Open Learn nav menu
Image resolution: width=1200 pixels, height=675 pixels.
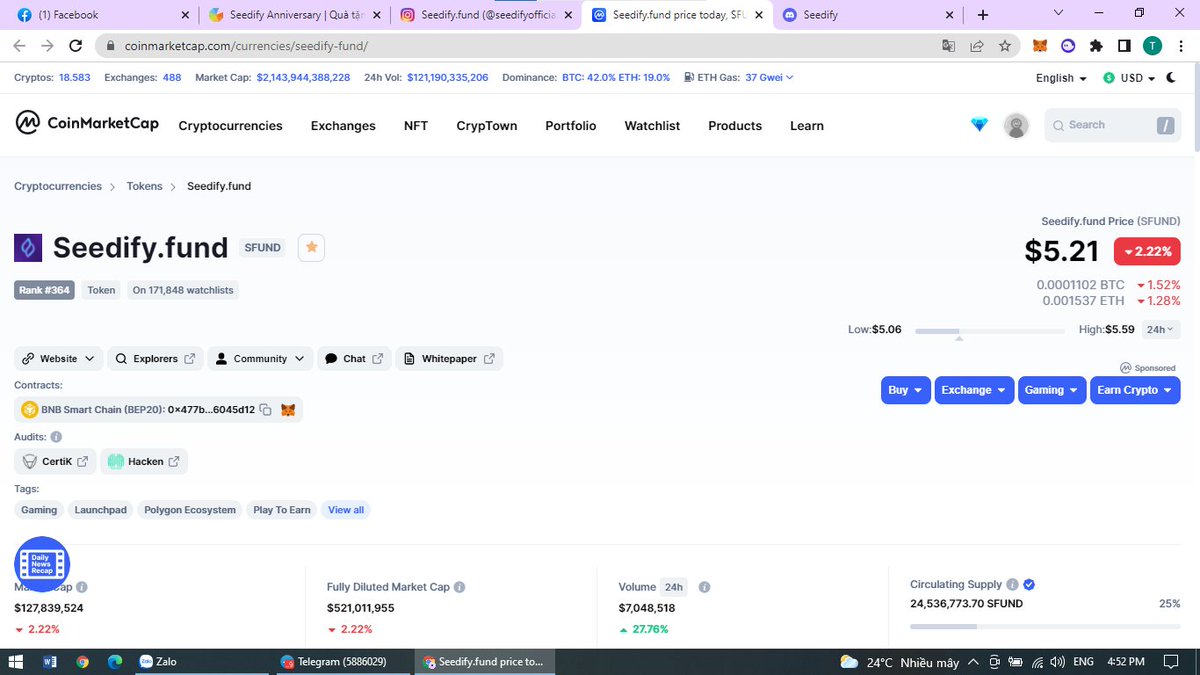click(x=807, y=125)
